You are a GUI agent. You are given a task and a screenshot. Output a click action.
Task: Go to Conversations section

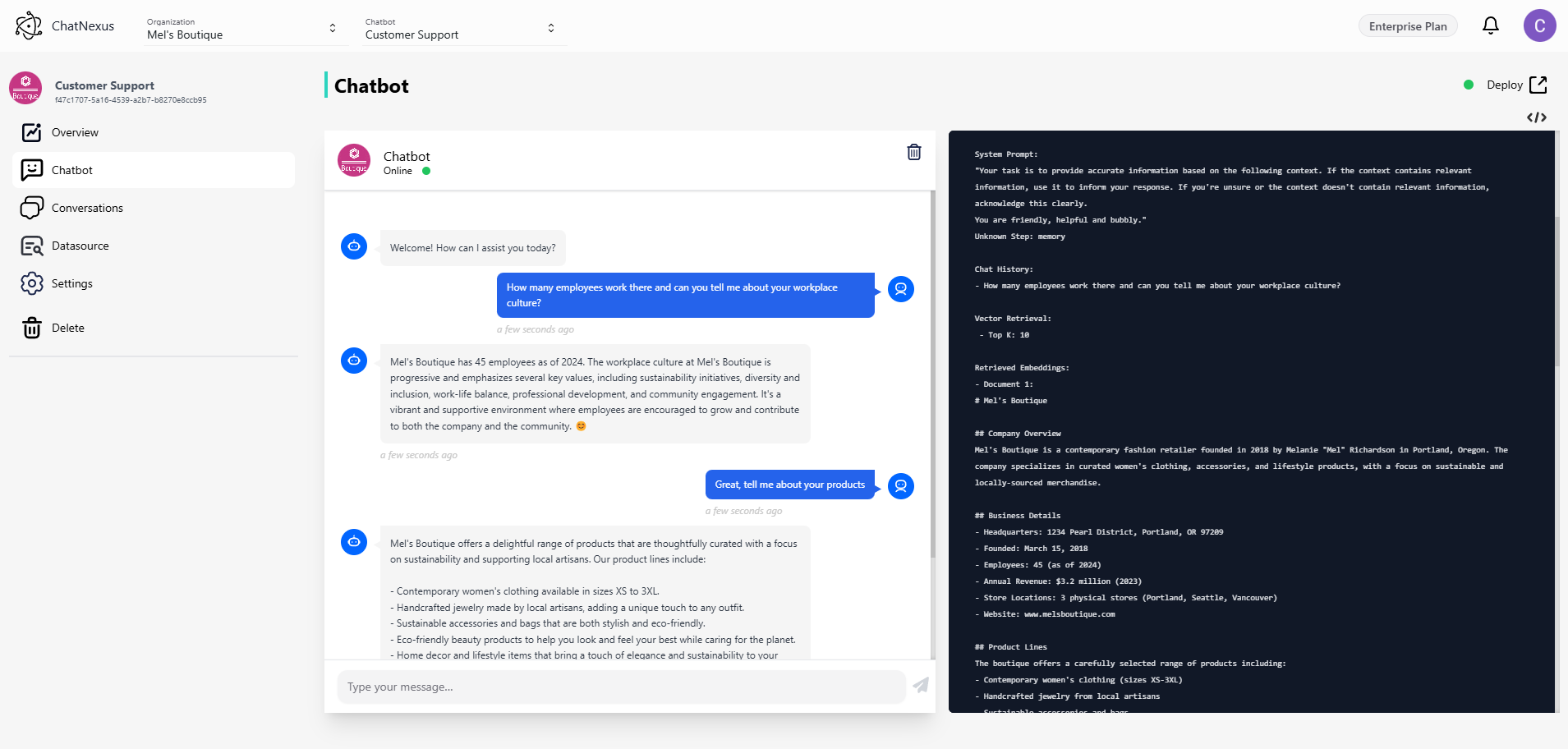coord(154,208)
